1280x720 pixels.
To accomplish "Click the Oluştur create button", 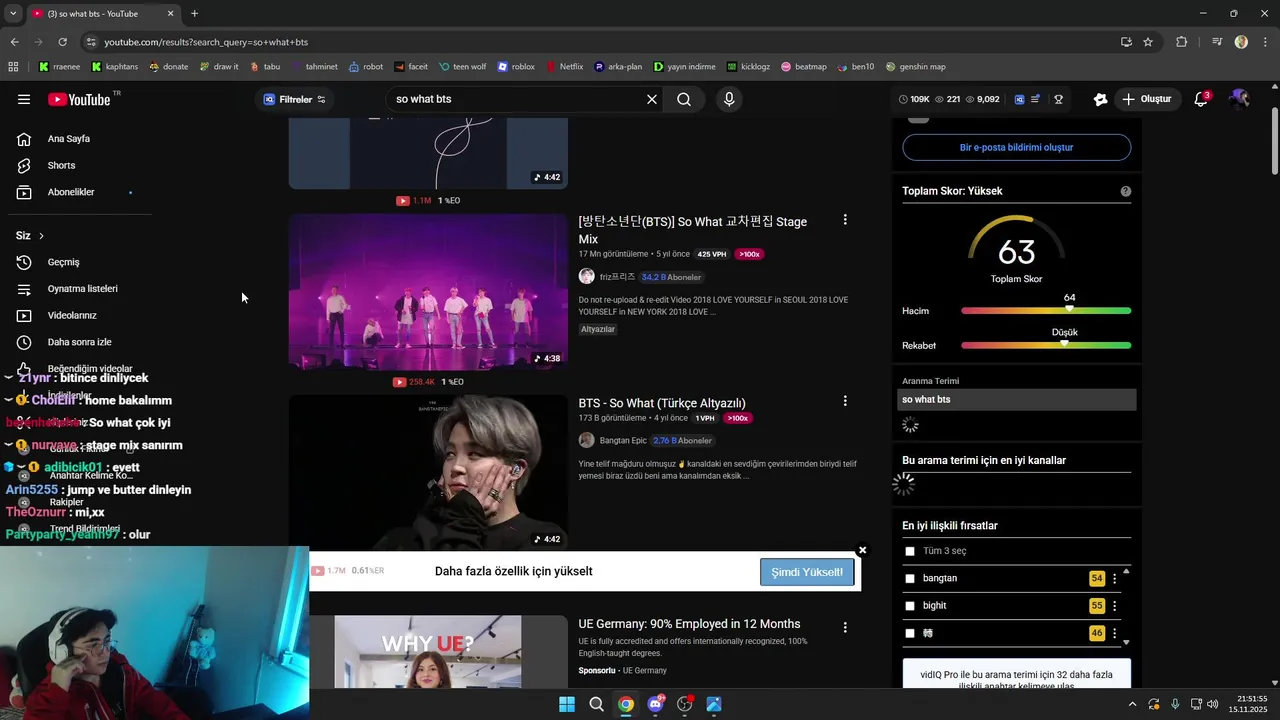I will click(1146, 99).
